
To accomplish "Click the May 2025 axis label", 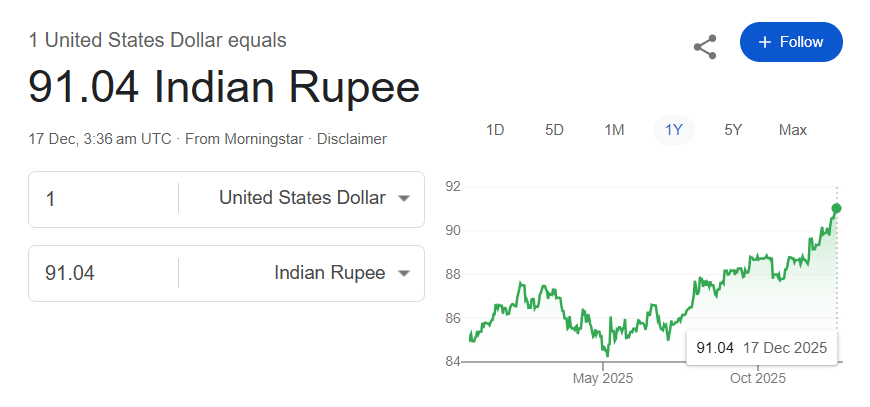I will coord(603,378).
